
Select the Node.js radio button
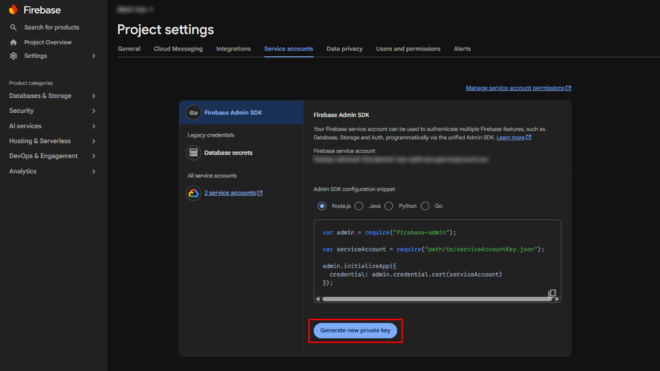(x=322, y=206)
